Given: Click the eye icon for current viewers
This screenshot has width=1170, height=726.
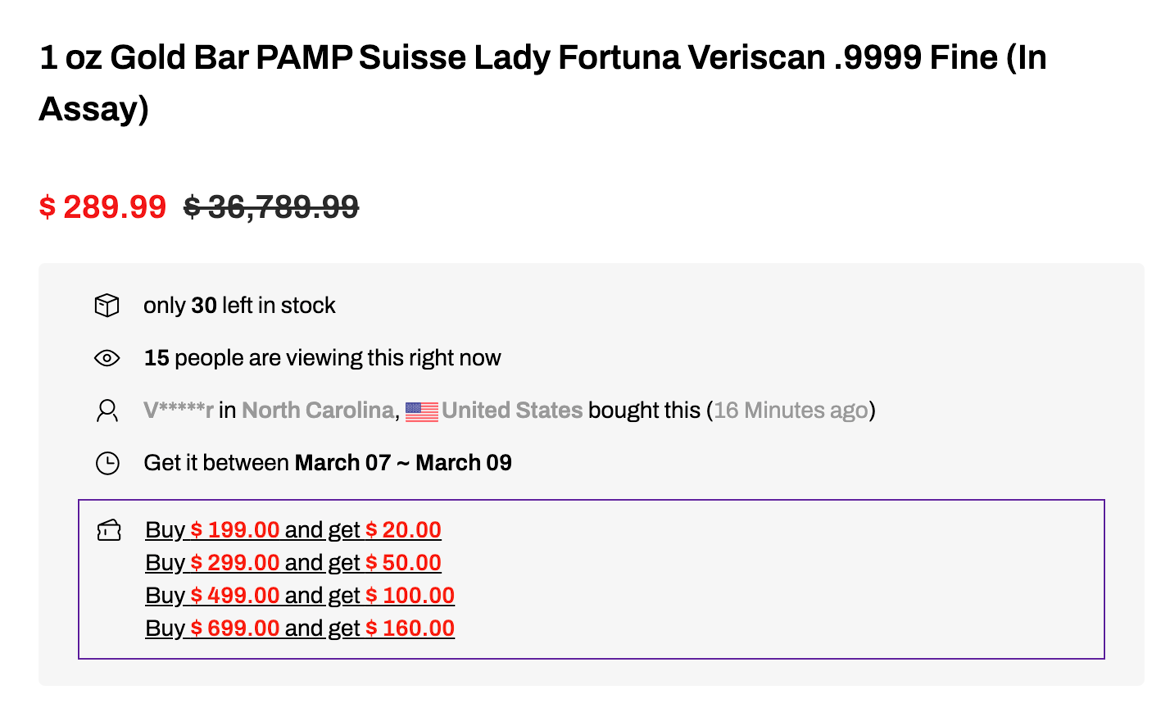Looking at the screenshot, I should [x=107, y=358].
